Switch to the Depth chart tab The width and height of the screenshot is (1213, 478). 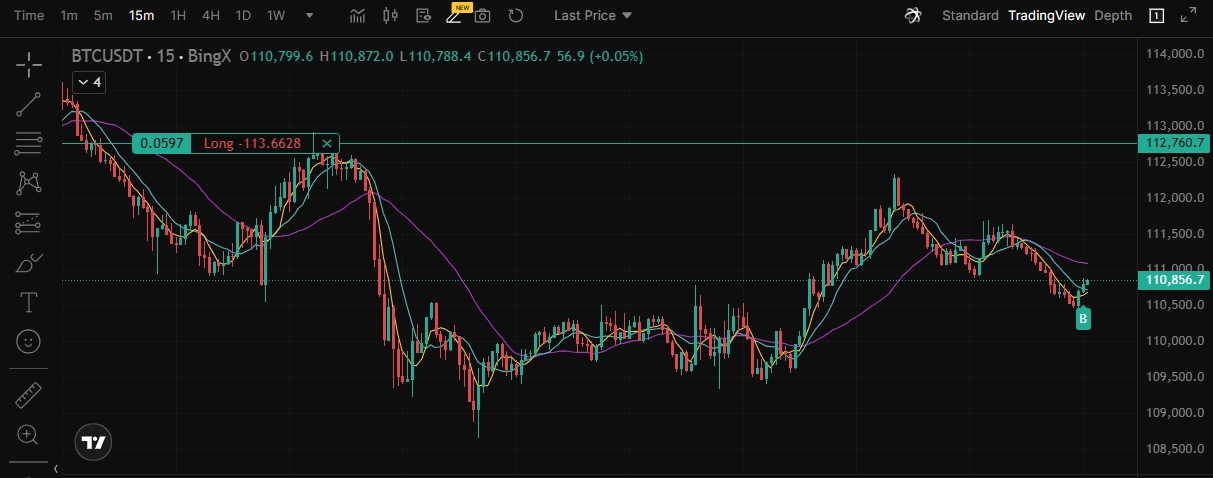(1113, 15)
